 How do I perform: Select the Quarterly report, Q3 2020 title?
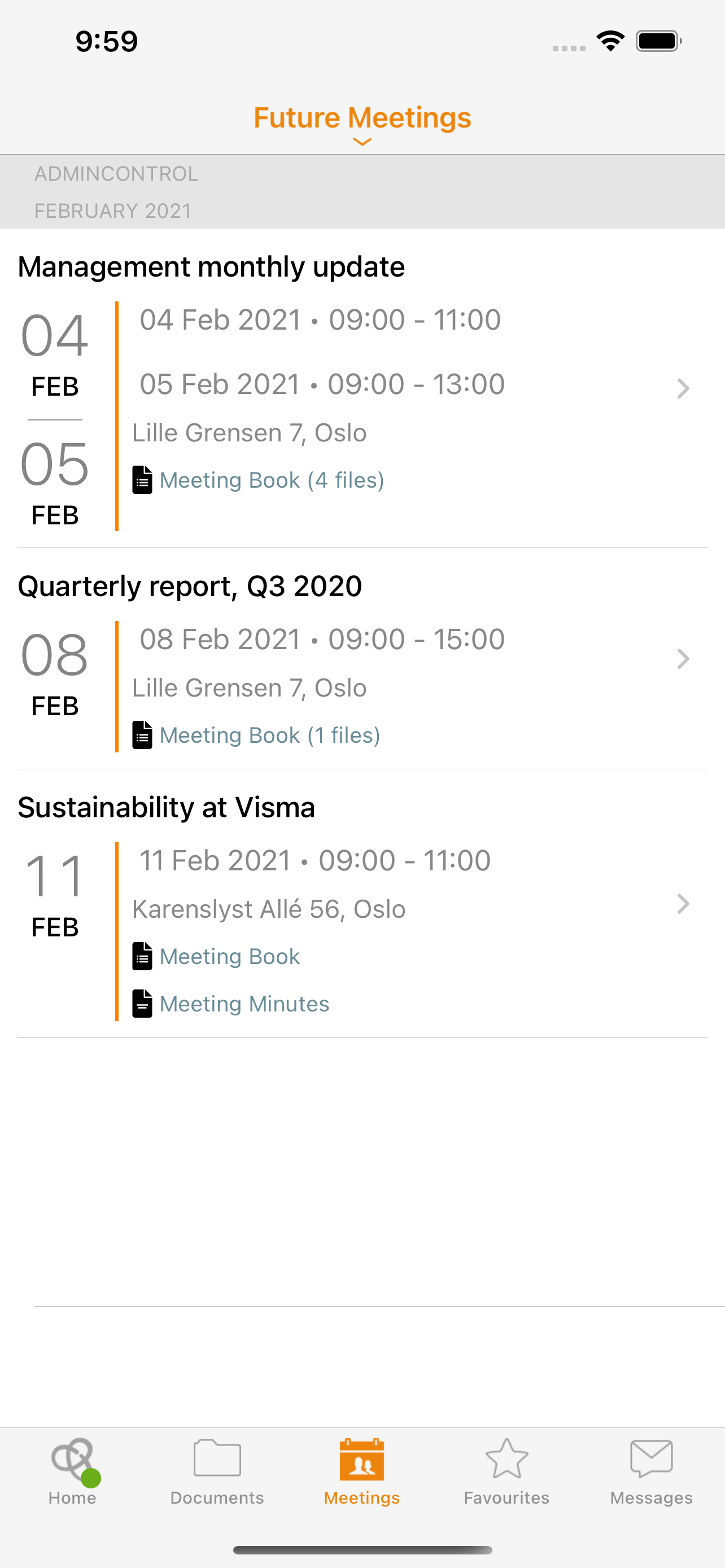pos(190,586)
